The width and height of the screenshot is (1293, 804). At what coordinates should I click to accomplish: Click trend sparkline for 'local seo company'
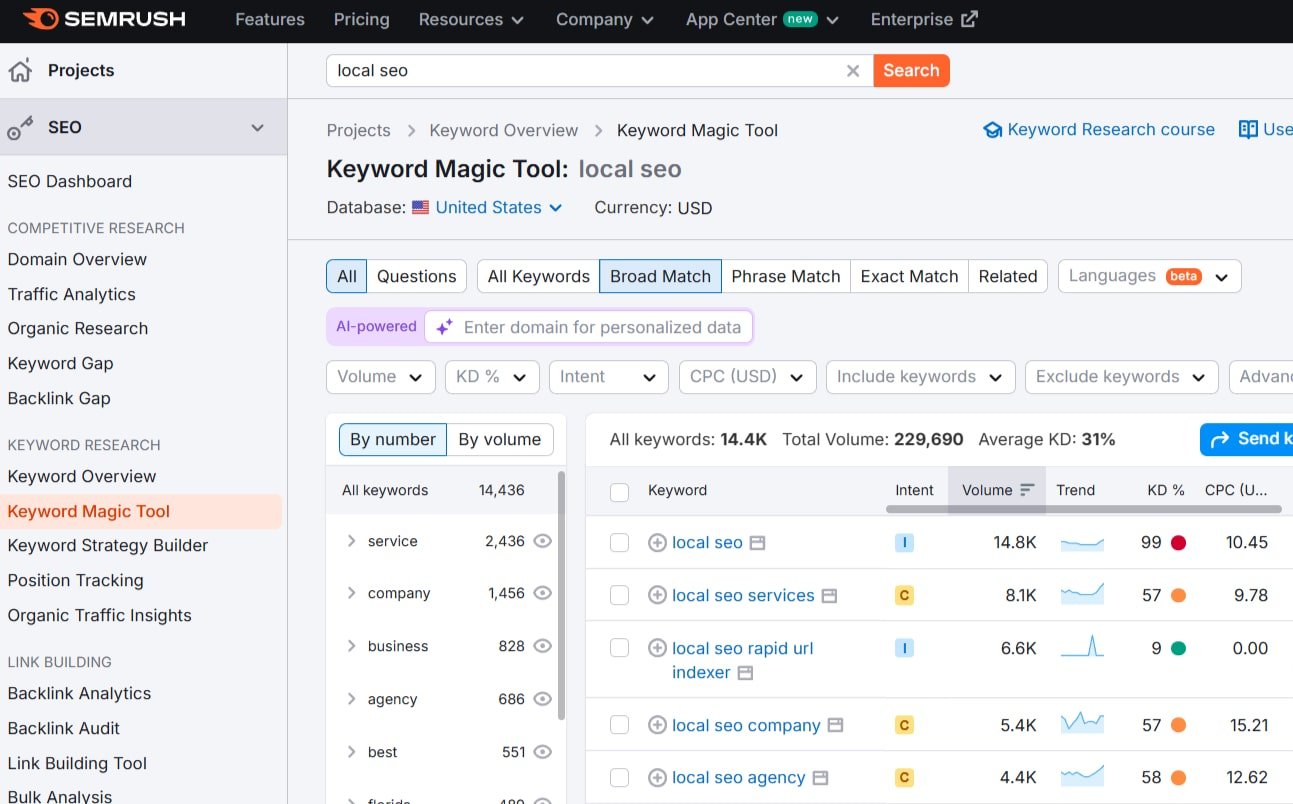(1082, 723)
